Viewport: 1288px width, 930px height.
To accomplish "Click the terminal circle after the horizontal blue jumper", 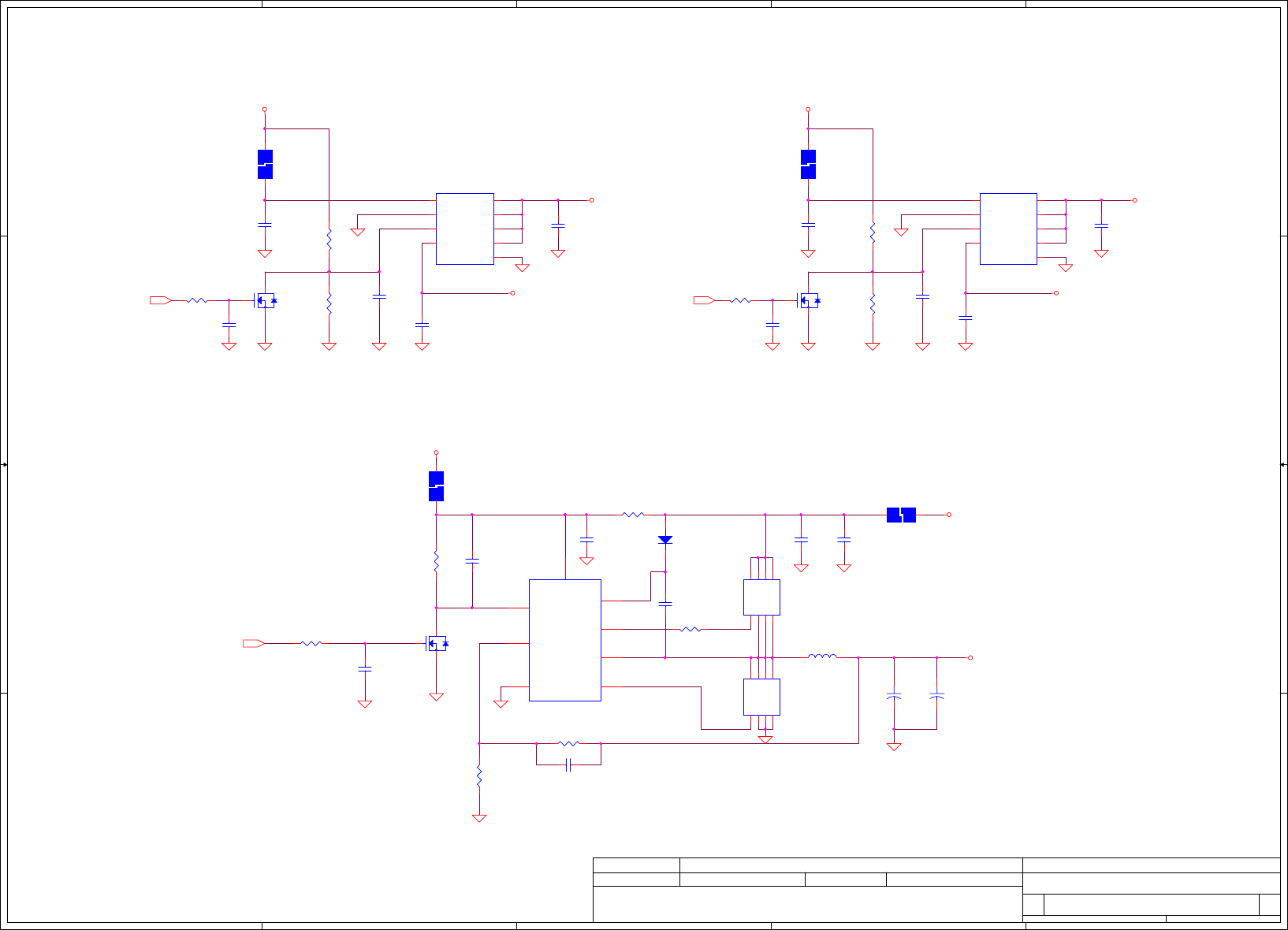I will [949, 515].
